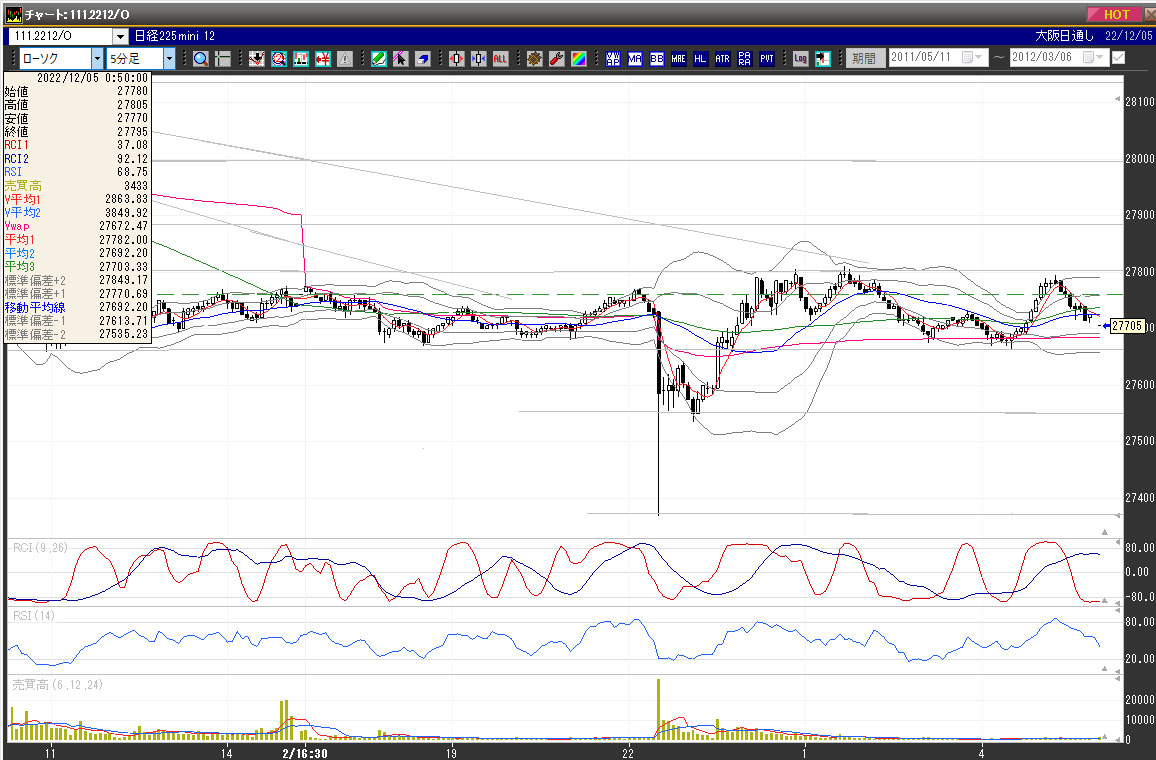Toggle the MA moving average indicator
The width and height of the screenshot is (1156, 760).
(x=635, y=59)
